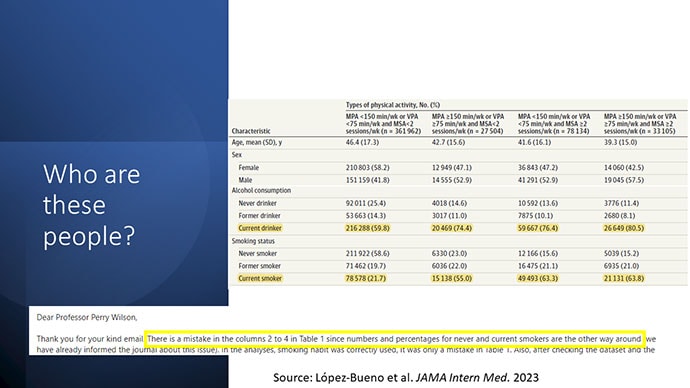
Task: Click the 'Dear Professor Perry Wilson' greeting
Action: coord(87,317)
